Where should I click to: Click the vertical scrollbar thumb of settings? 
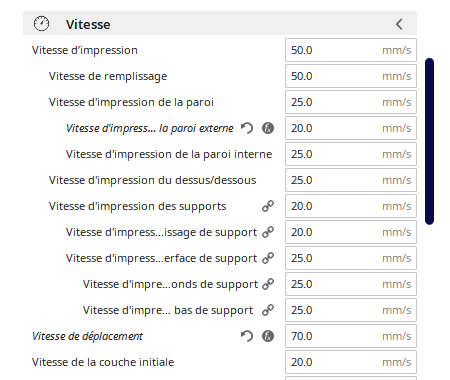pyautogui.click(x=429, y=141)
